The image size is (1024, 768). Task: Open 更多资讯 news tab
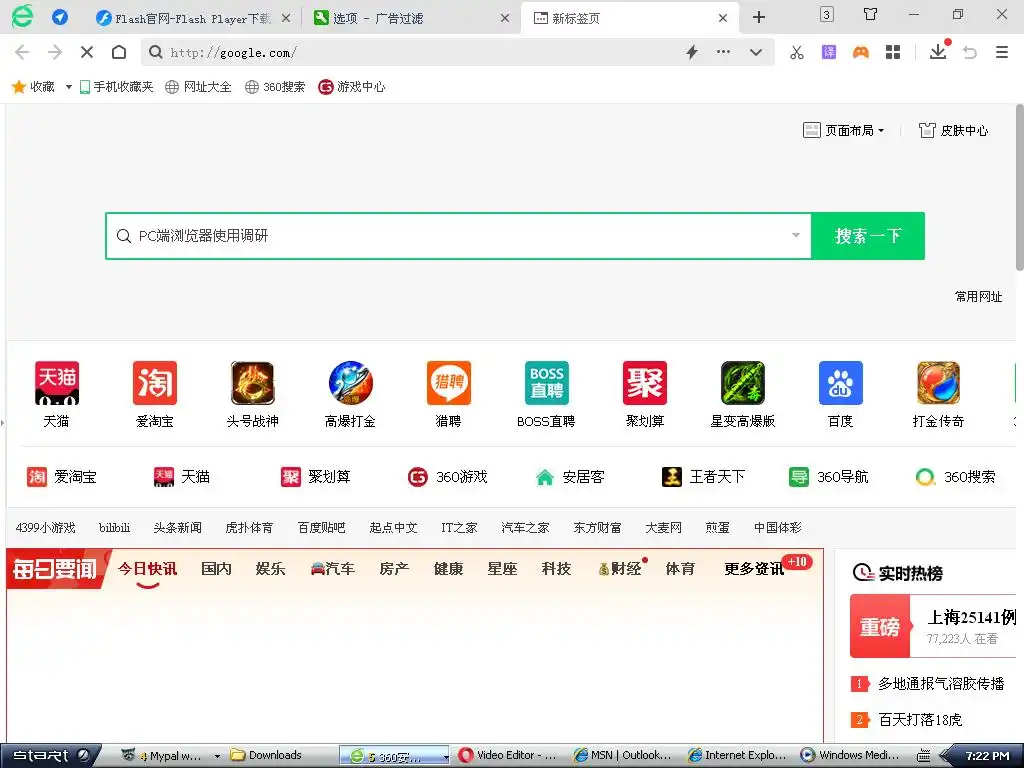point(754,569)
